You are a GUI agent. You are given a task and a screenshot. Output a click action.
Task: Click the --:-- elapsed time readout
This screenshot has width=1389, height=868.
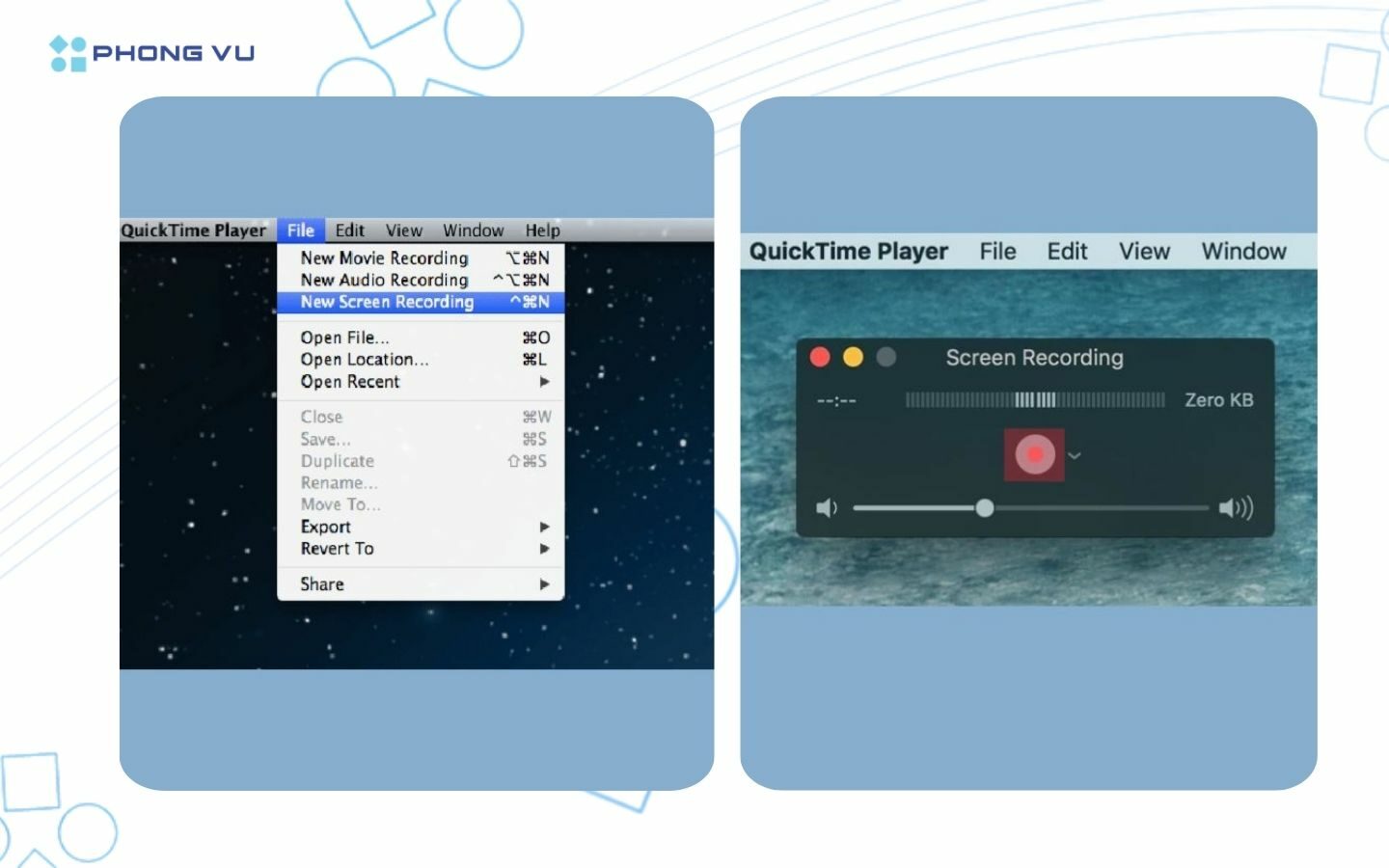(x=836, y=401)
